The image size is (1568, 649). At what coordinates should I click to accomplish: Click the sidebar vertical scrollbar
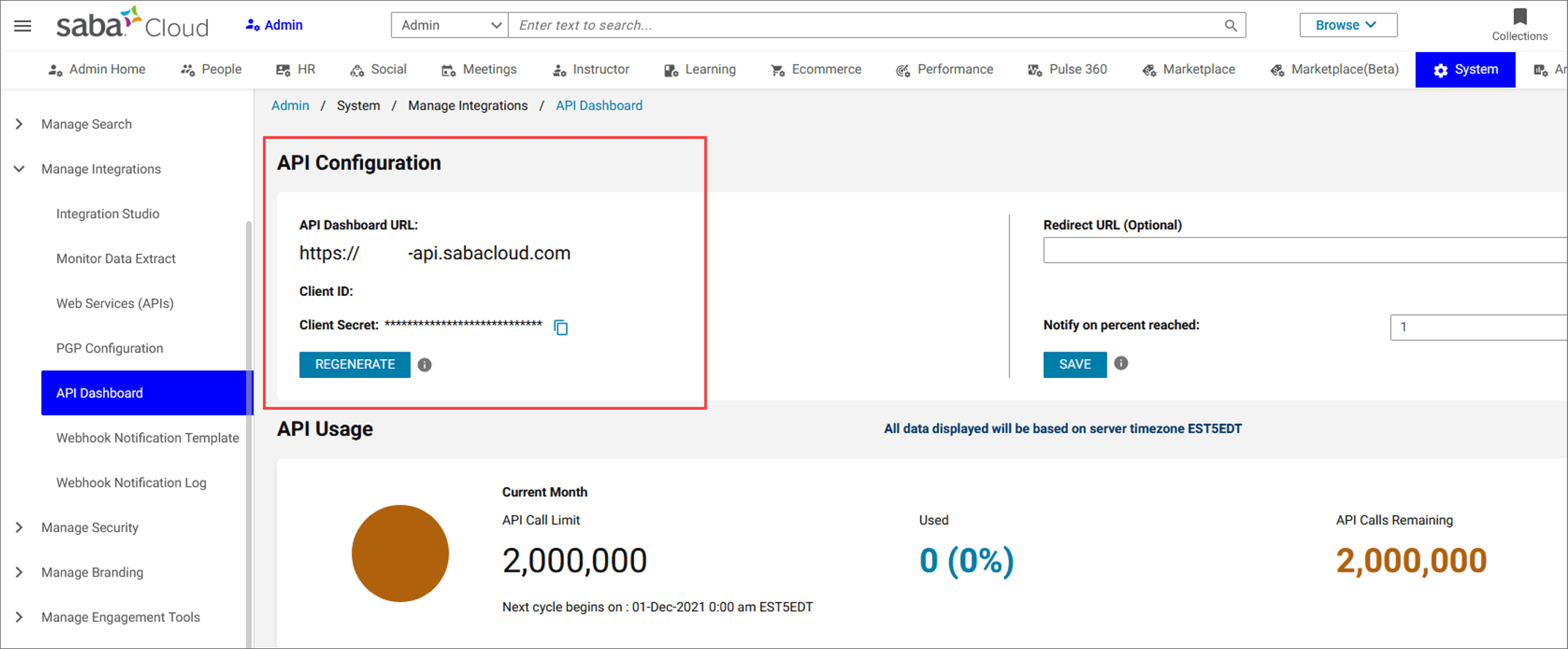[x=249, y=434]
